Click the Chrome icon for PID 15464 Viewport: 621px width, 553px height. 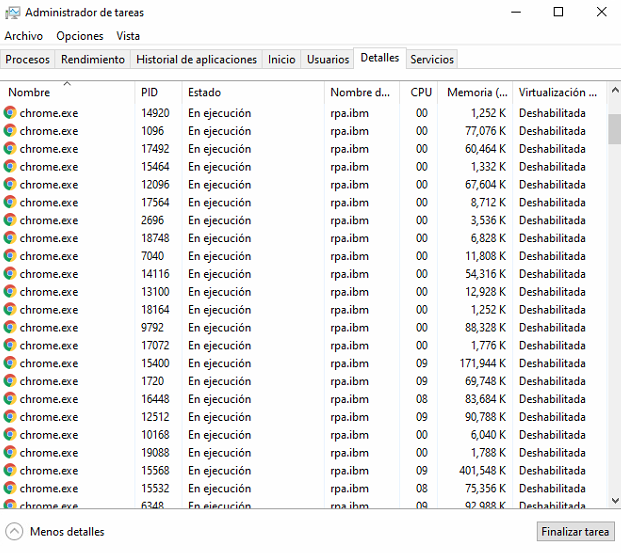tap(10, 166)
